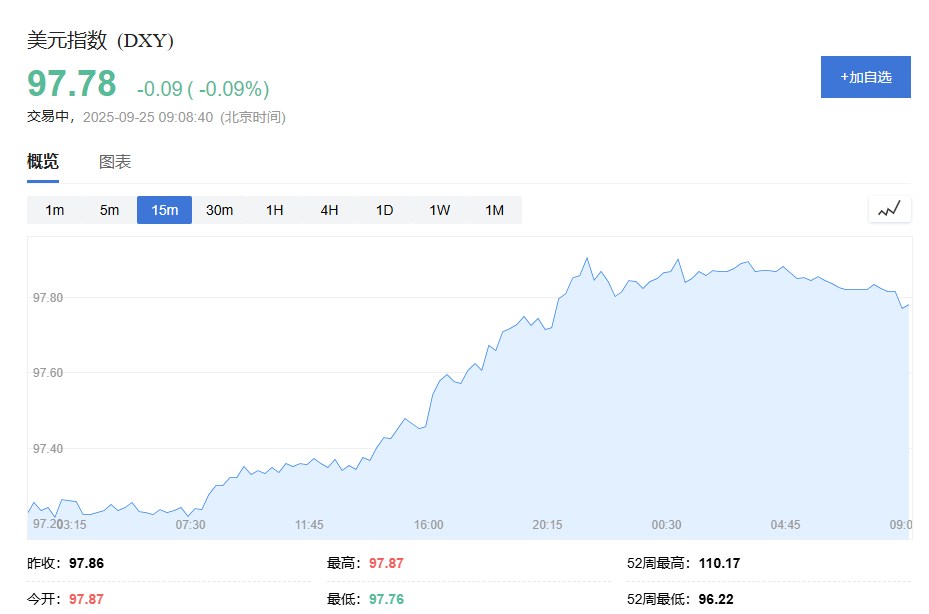Screen dimensions: 929x614
Task: View the weekly 1W chart
Action: pyautogui.click(x=439, y=210)
